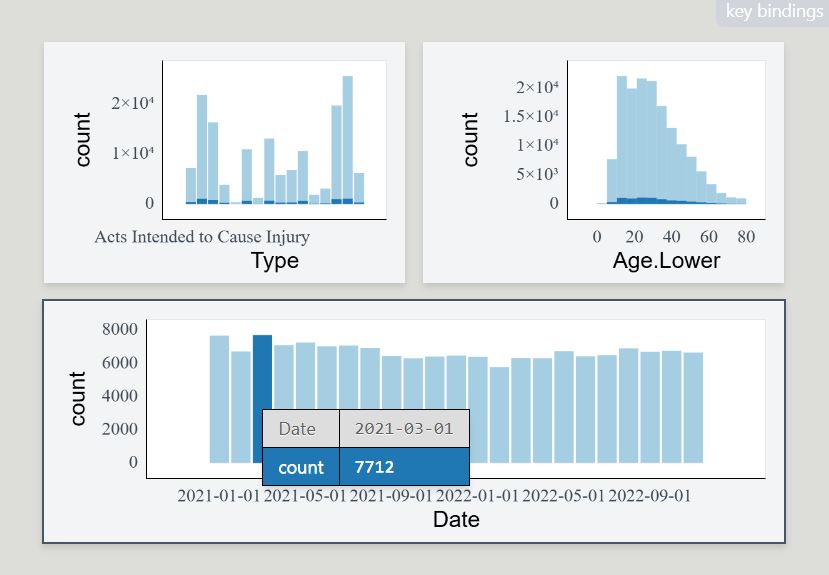Click the Type x-axis title

pos(275,261)
